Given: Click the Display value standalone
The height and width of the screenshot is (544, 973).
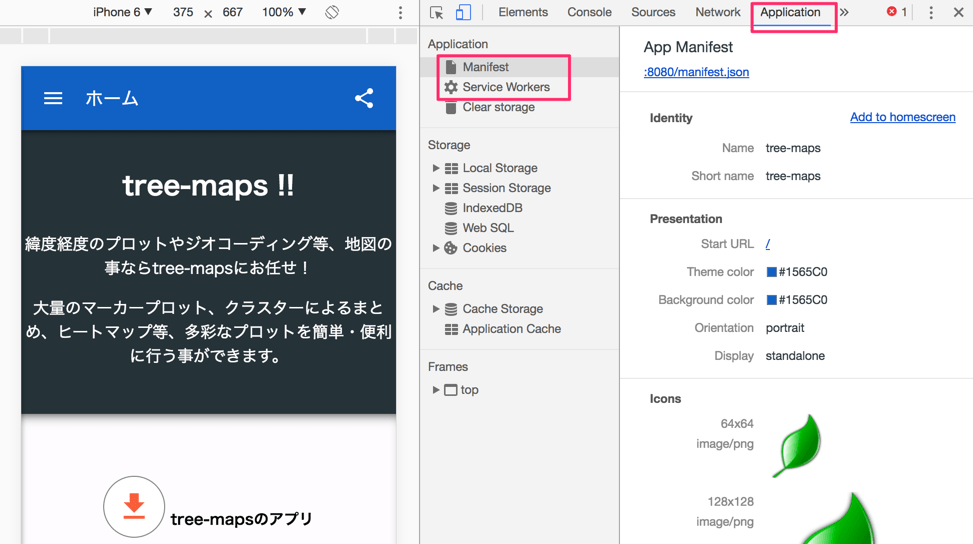Looking at the screenshot, I should point(795,356).
